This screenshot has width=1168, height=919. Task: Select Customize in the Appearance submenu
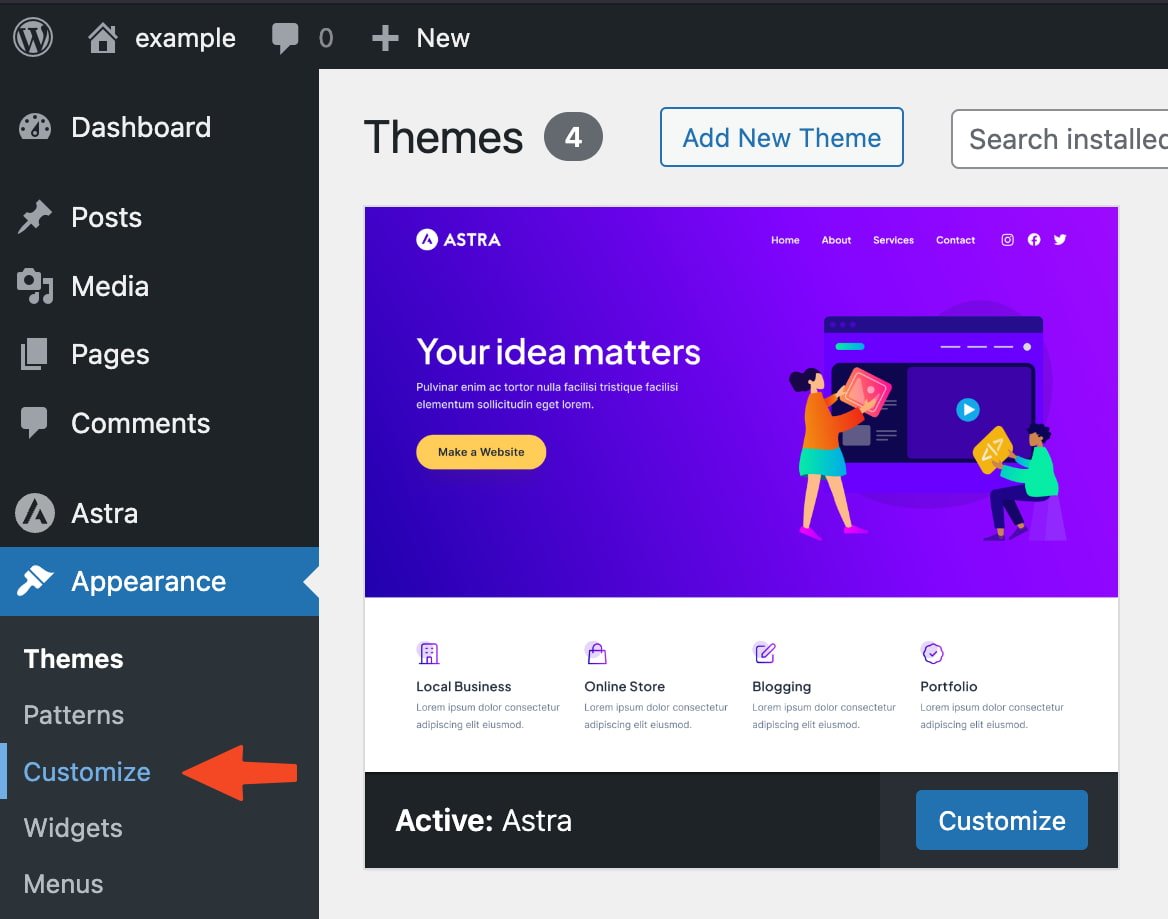click(87, 772)
